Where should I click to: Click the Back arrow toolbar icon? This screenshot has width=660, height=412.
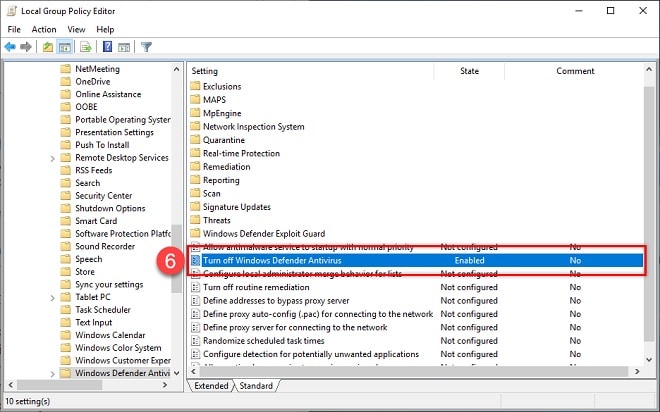10,47
